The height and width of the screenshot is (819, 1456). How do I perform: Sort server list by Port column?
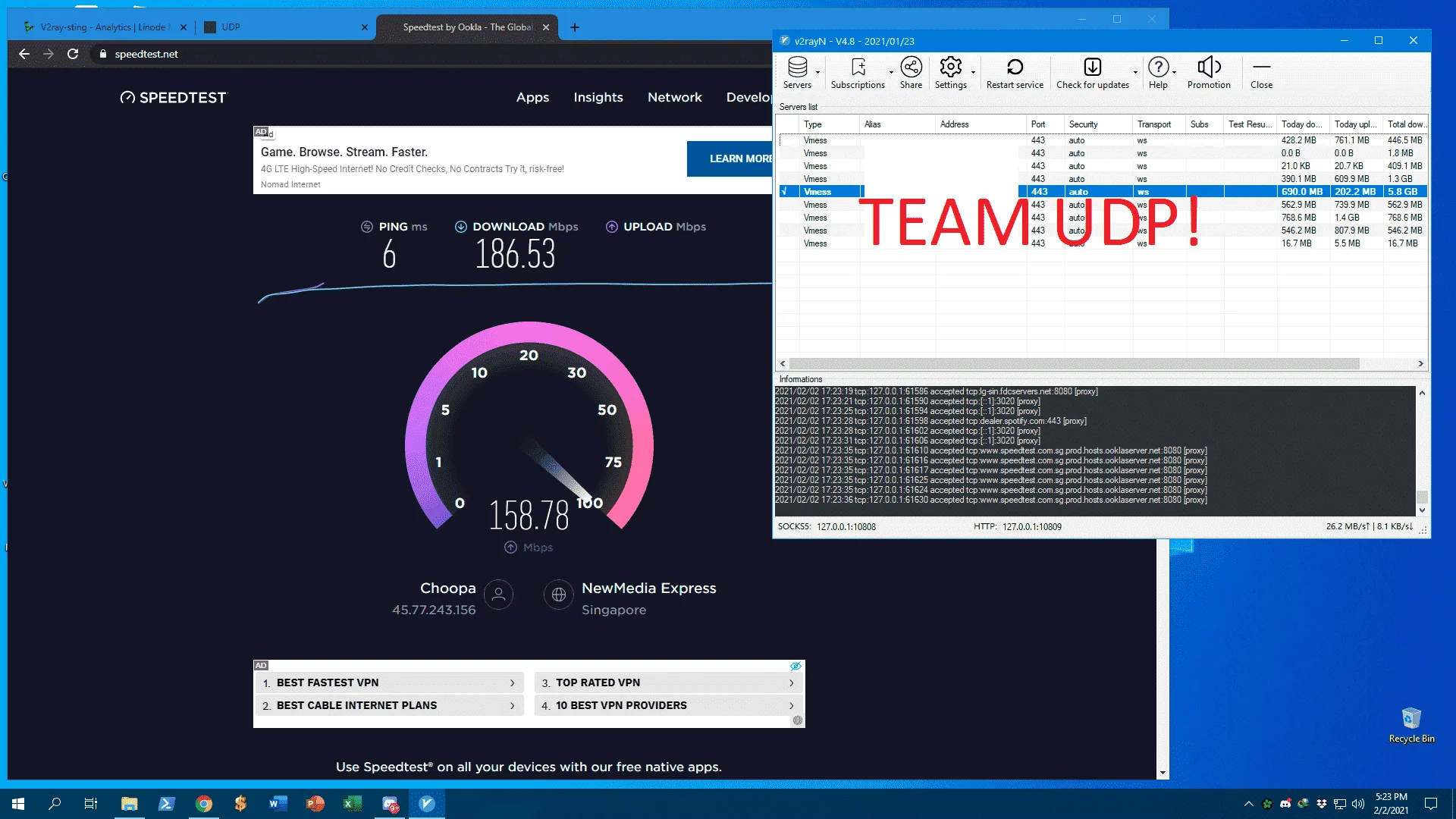[x=1045, y=124]
